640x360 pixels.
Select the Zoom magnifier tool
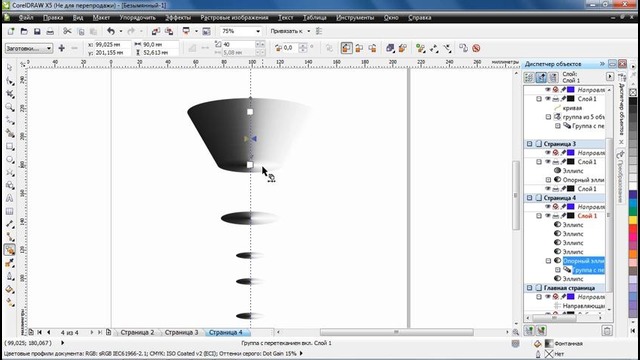(x=10, y=107)
